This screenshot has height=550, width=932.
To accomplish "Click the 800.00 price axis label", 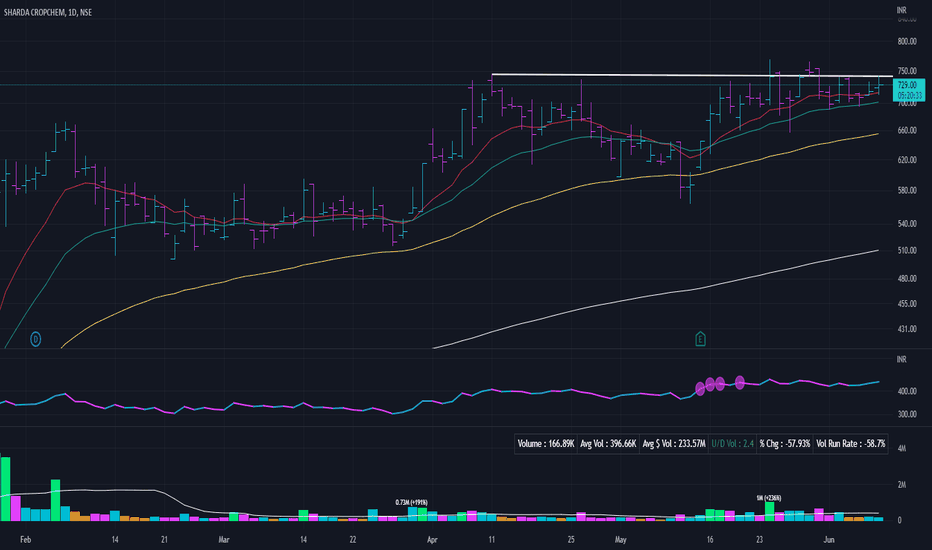I will point(907,42).
